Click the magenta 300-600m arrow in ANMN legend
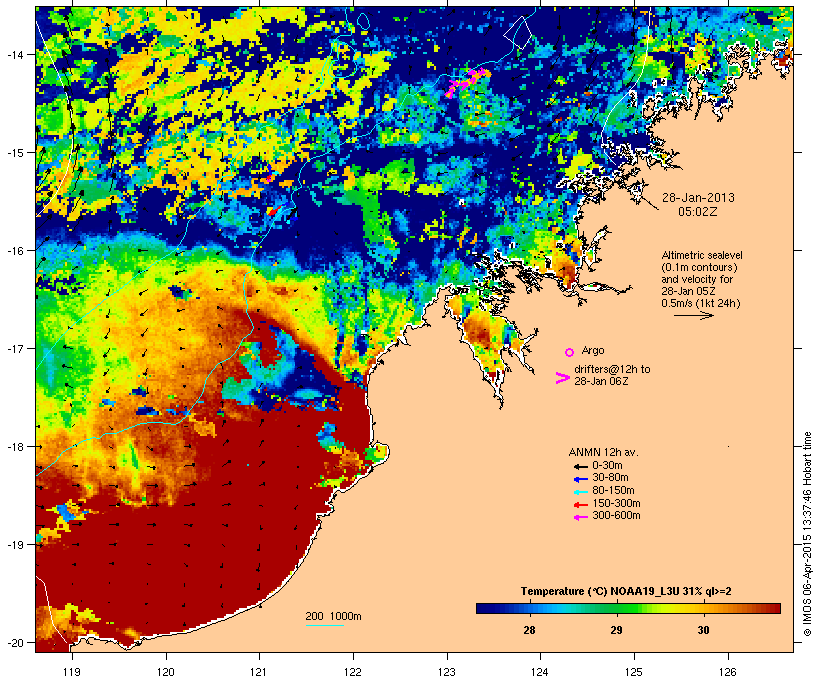Viewport: 820px width, 680px height. [580, 517]
